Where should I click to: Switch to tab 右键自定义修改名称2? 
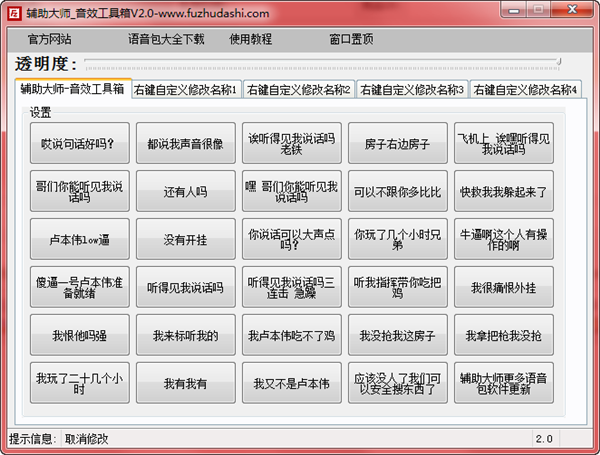(x=299, y=90)
